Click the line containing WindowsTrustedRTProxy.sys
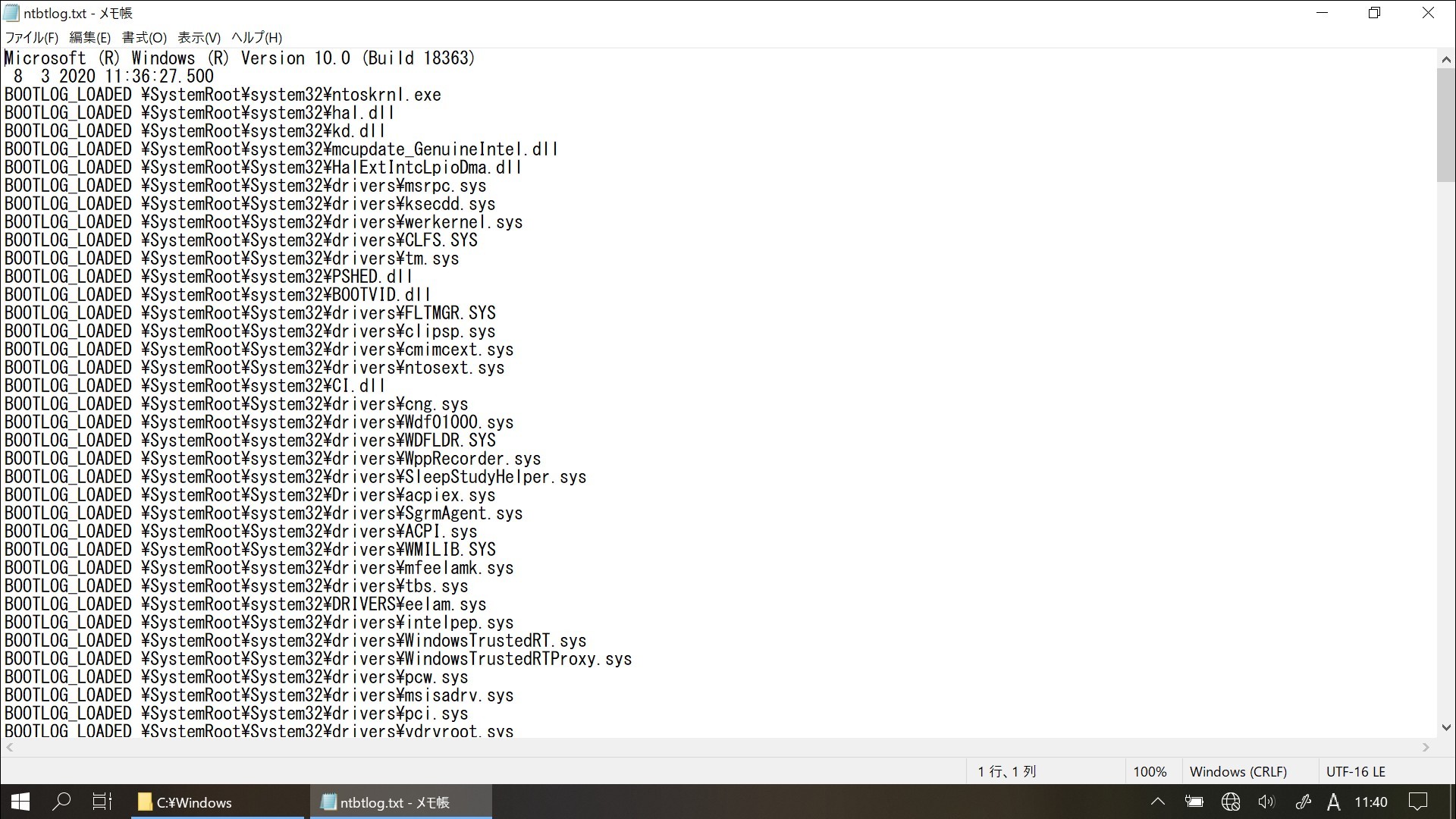This screenshot has width=1456, height=819. point(318,659)
